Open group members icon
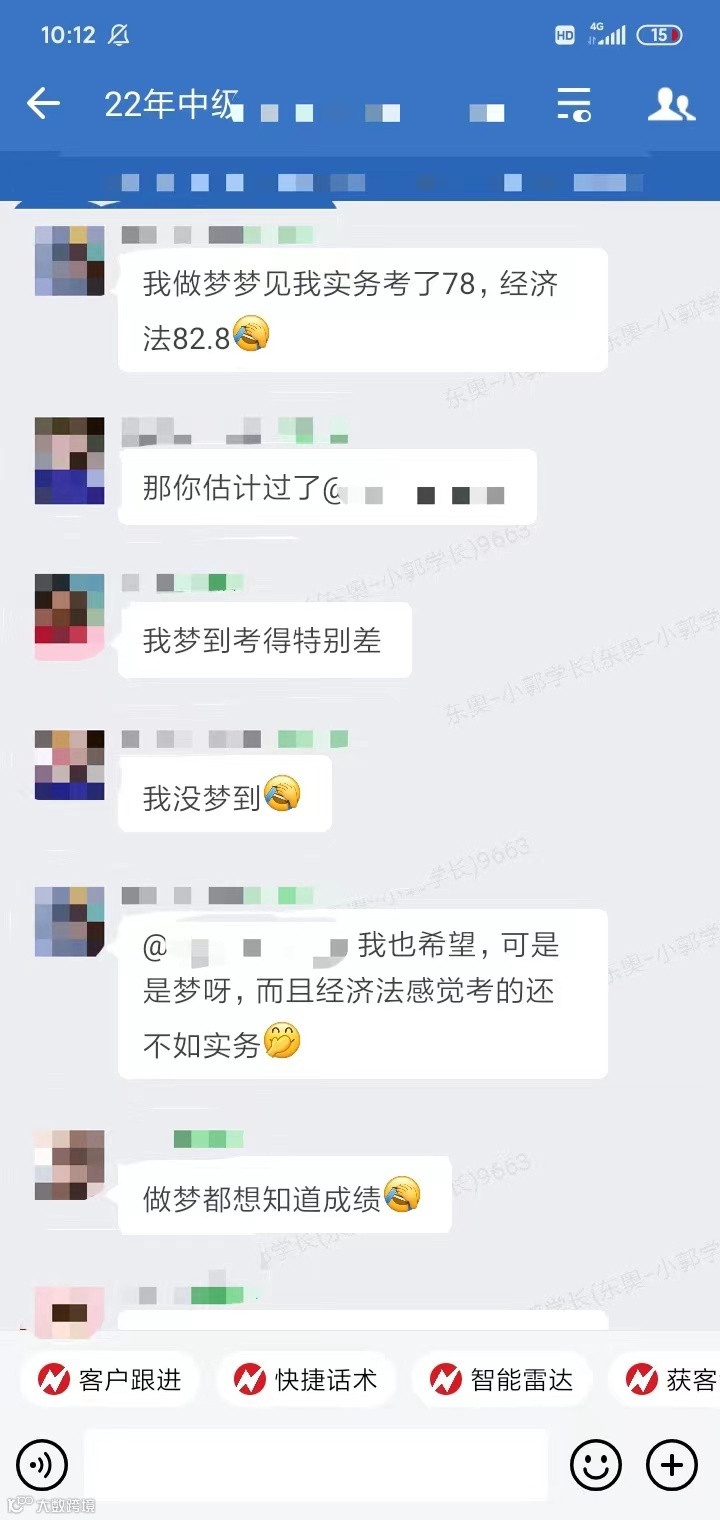Screen dimensions: 720x1520 671,103
